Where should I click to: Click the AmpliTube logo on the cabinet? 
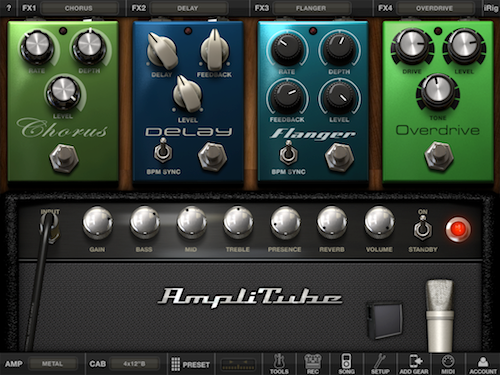250,297
